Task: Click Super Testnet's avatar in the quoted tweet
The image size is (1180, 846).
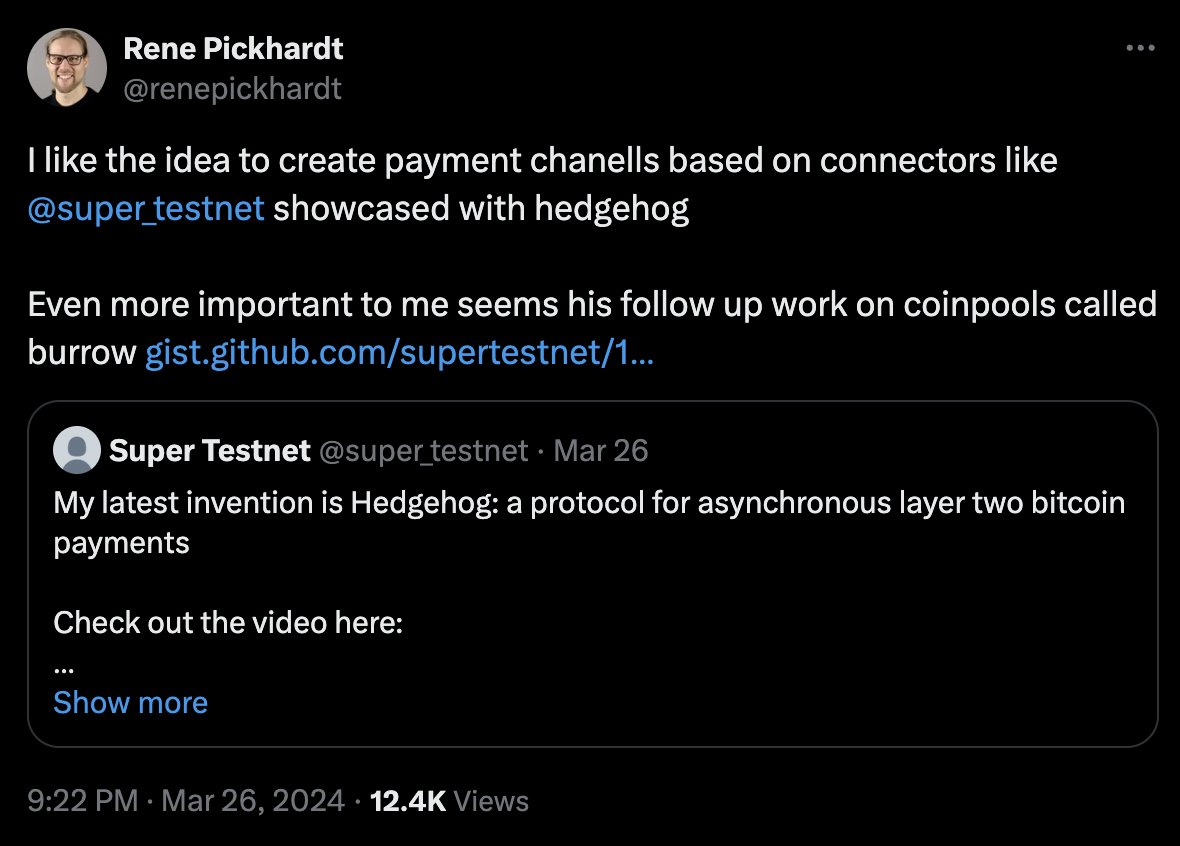Action: (x=77, y=450)
